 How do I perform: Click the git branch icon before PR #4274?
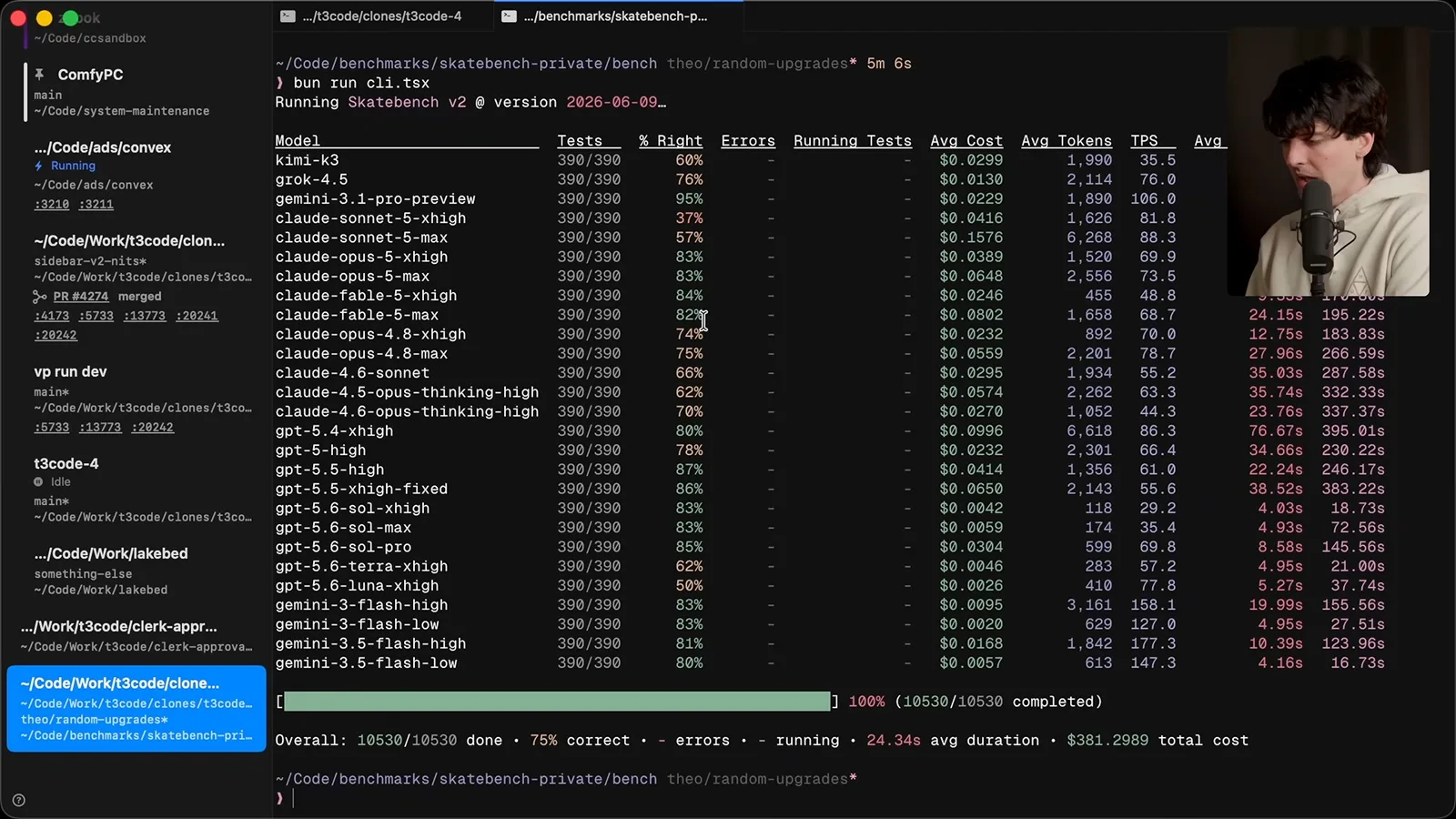coord(39,297)
